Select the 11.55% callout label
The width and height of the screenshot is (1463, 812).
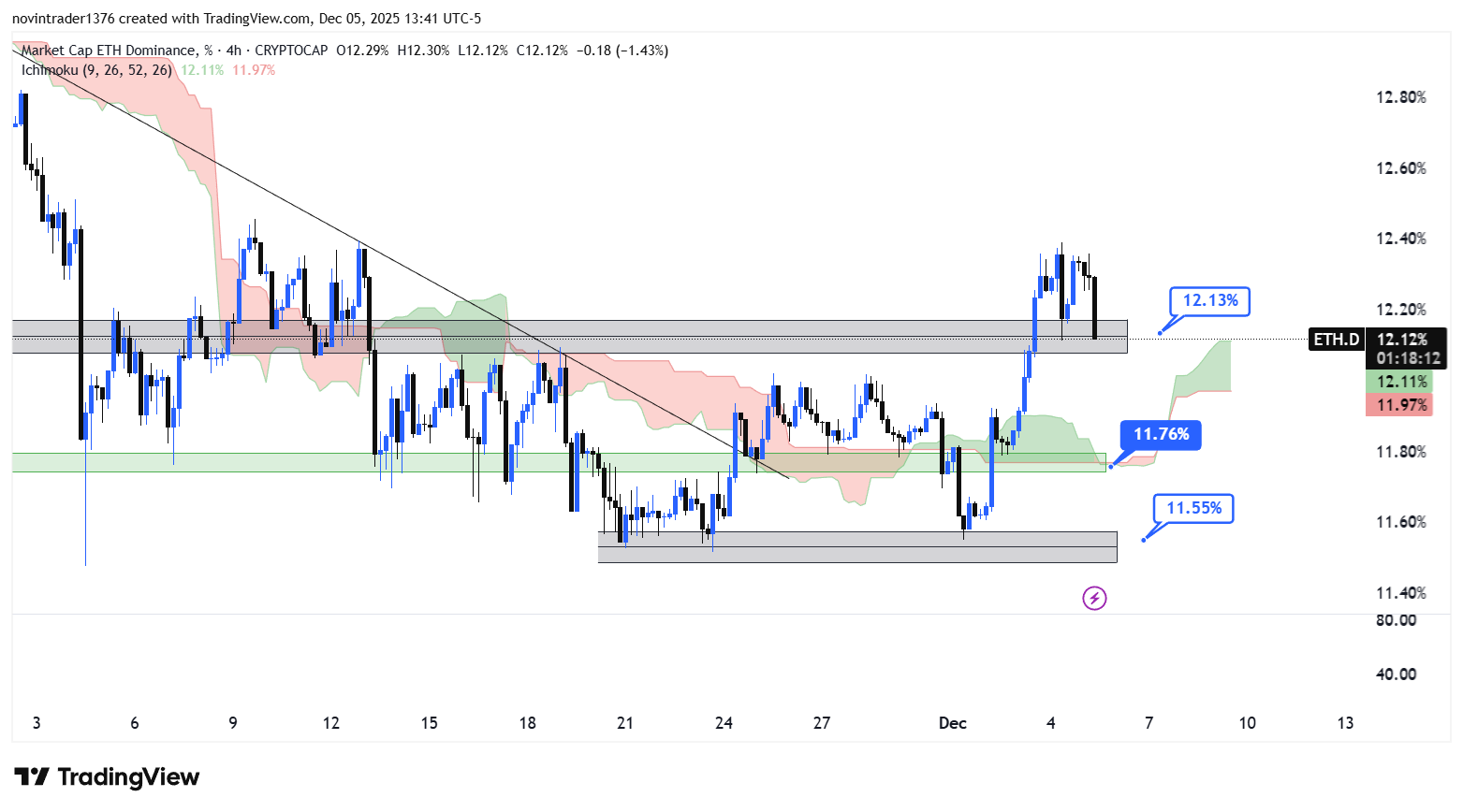coord(1193,509)
